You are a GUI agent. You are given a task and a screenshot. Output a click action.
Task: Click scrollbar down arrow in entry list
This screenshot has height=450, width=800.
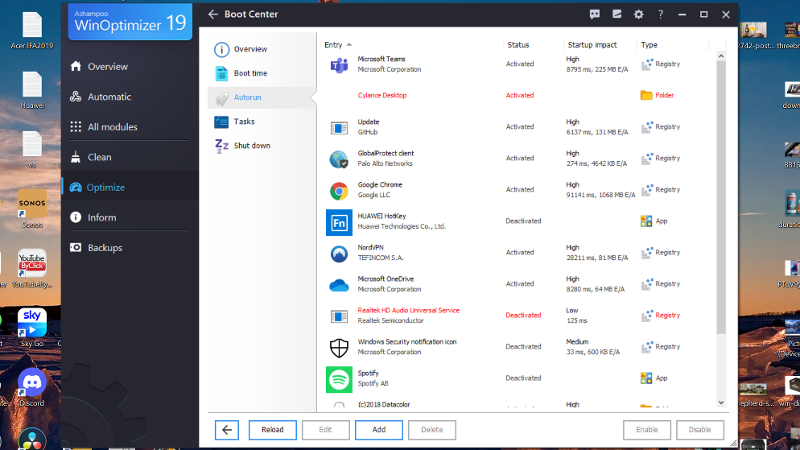point(721,403)
